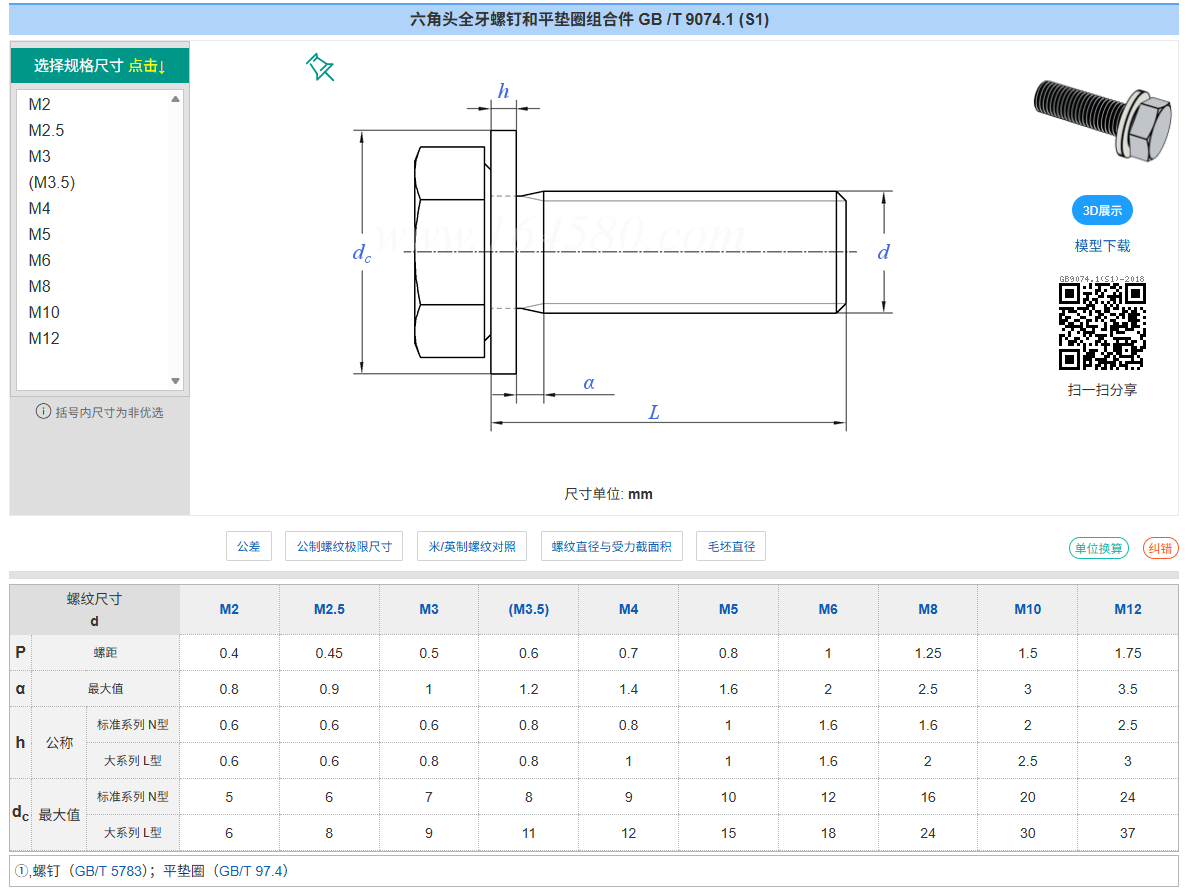Open the GB/T 5783 standard link
The width and height of the screenshot is (1188, 889).
[x=109, y=871]
